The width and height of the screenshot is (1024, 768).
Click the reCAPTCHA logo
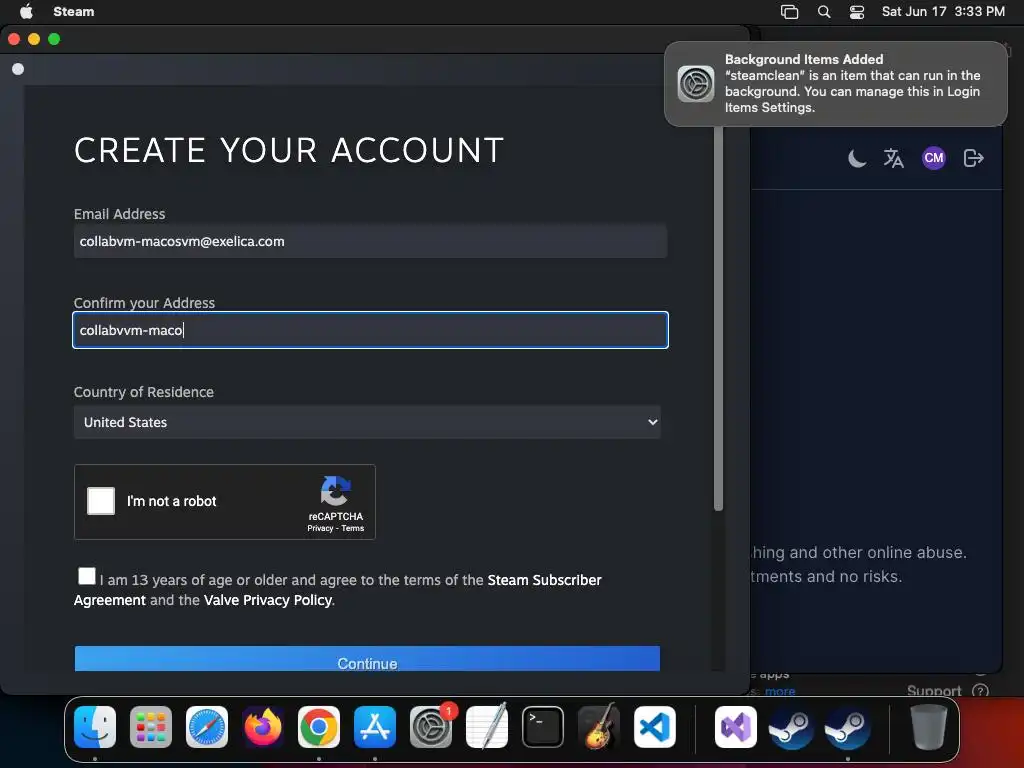[x=336, y=491]
